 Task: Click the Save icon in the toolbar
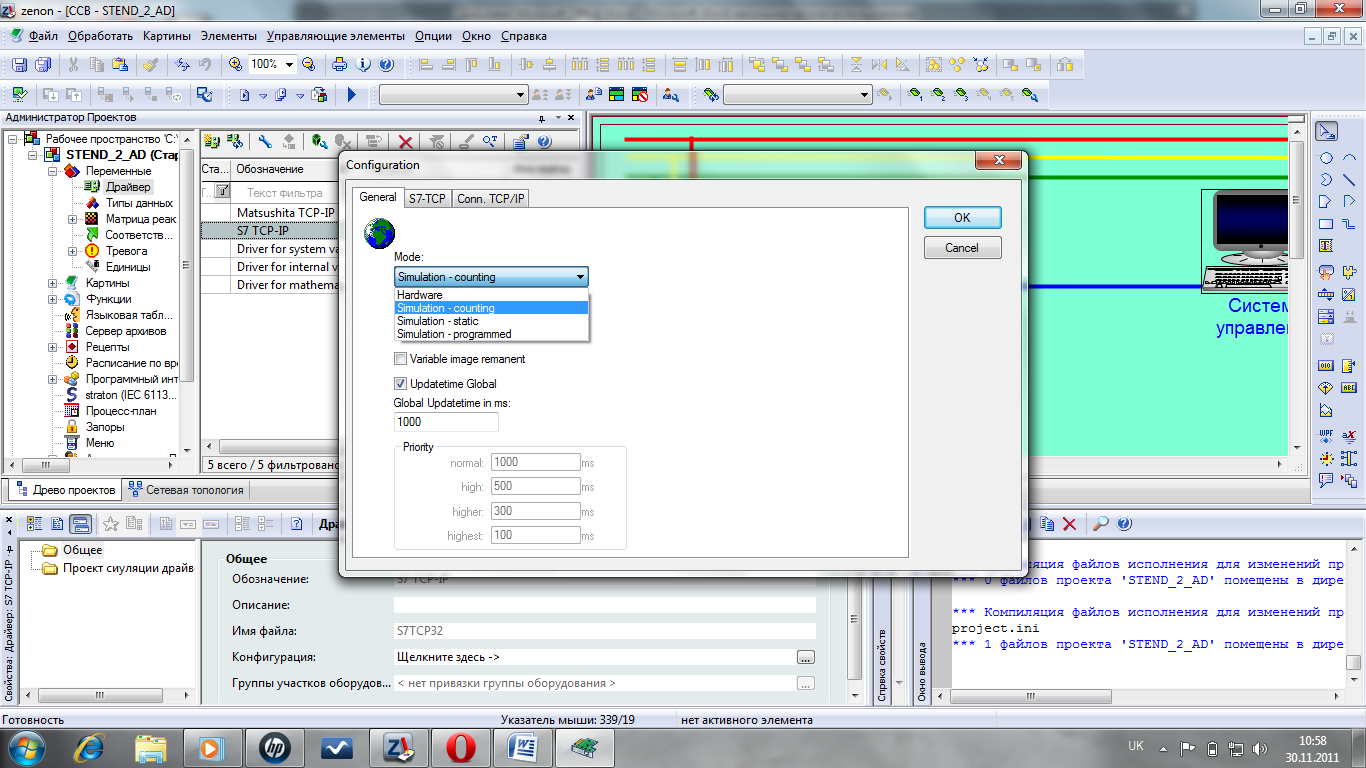click(19, 65)
